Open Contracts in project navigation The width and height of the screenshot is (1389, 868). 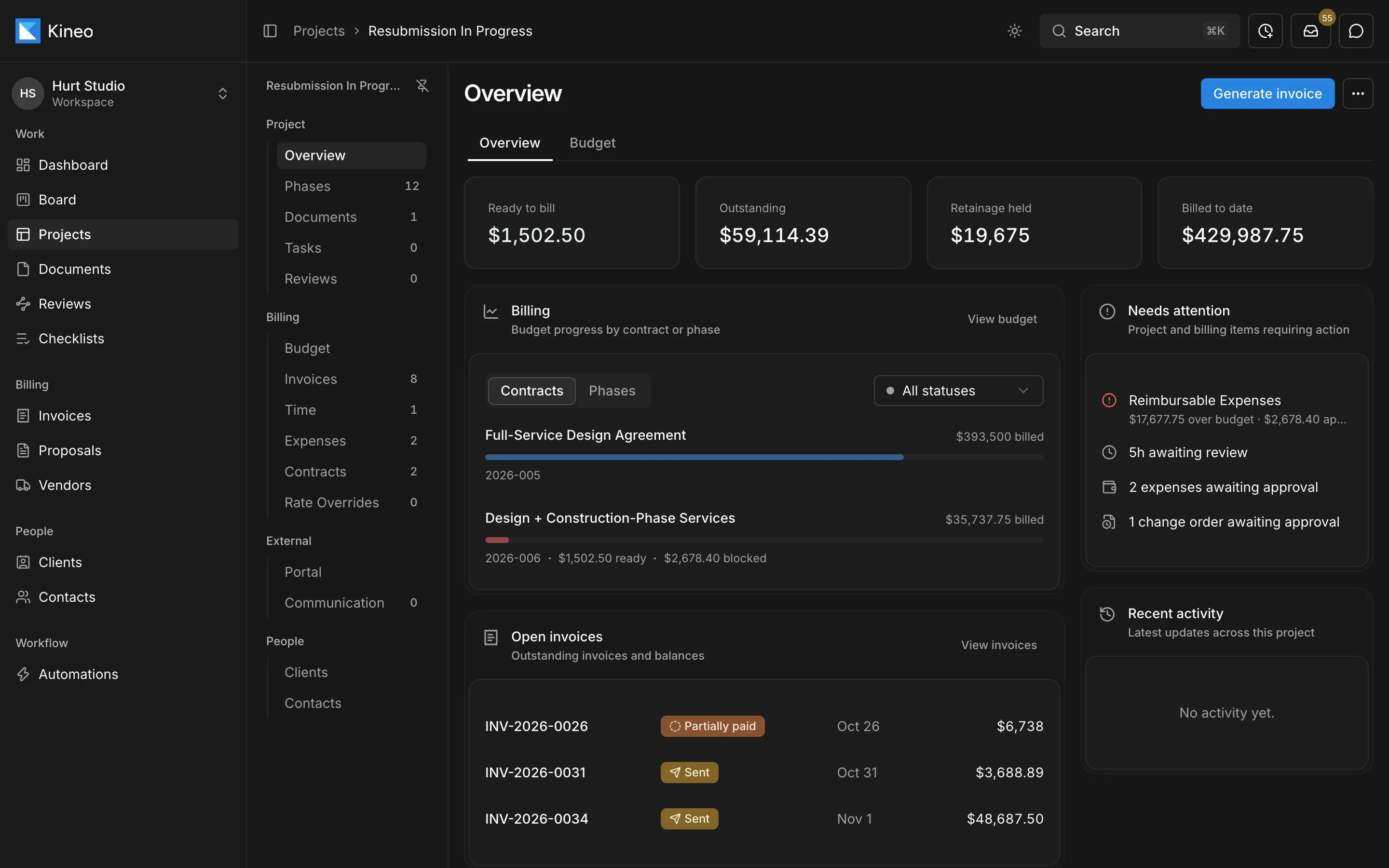pos(351,472)
